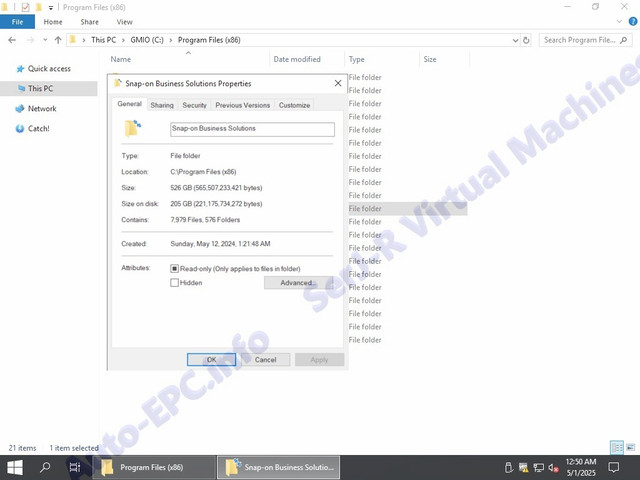Refresh the Program Files (x86) folder
Screen dimensions: 640x480
click(526, 40)
